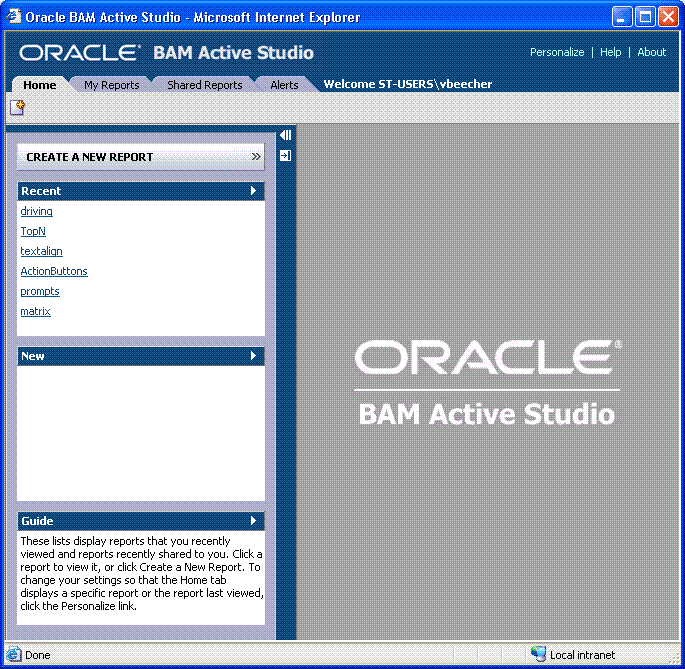The height and width of the screenshot is (669, 685).
Task: Open the textalign report link
Action: [x=42, y=251]
